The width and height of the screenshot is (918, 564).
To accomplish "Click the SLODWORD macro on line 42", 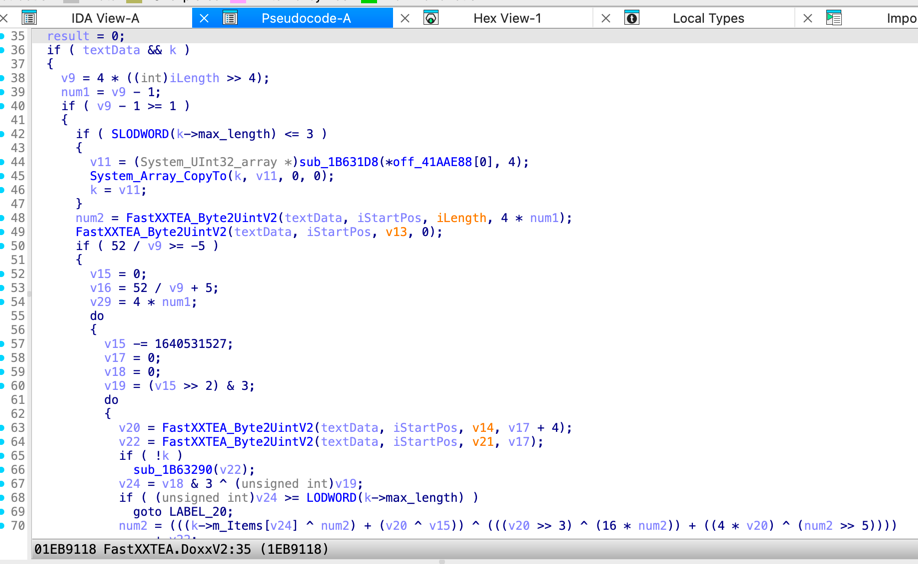I will point(140,134).
